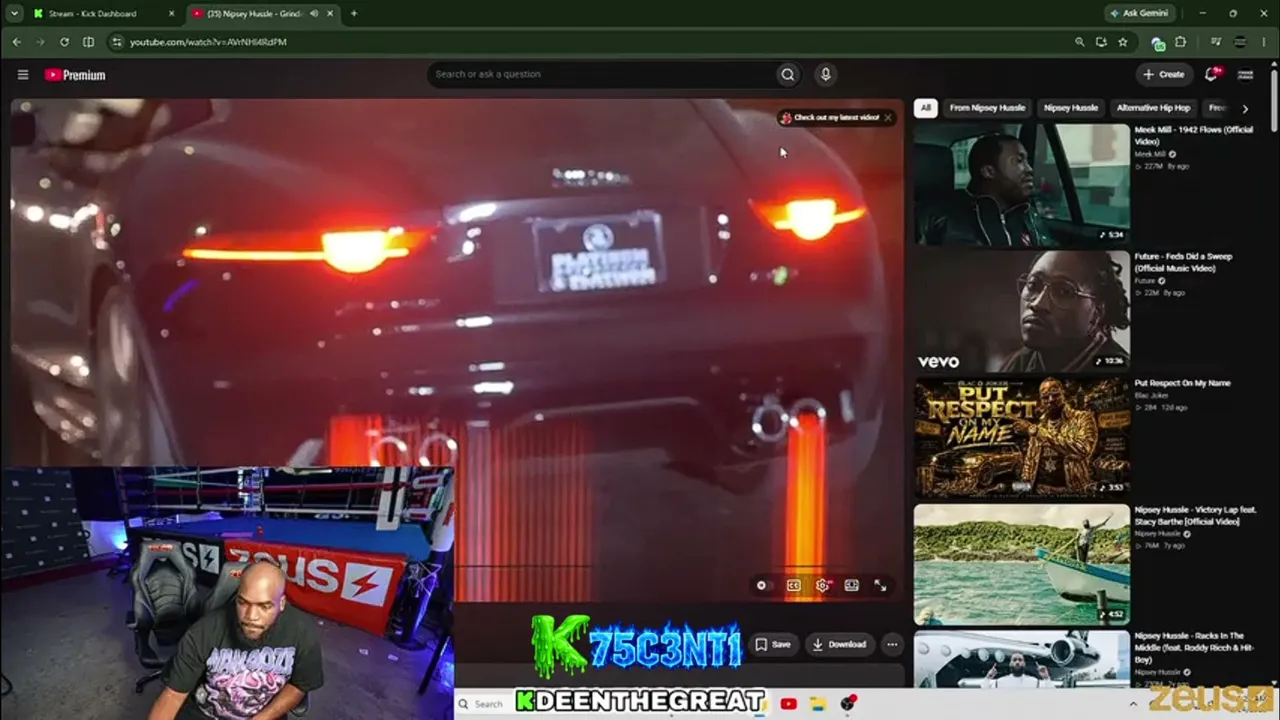Show more filter chips with right arrow

1245,108
